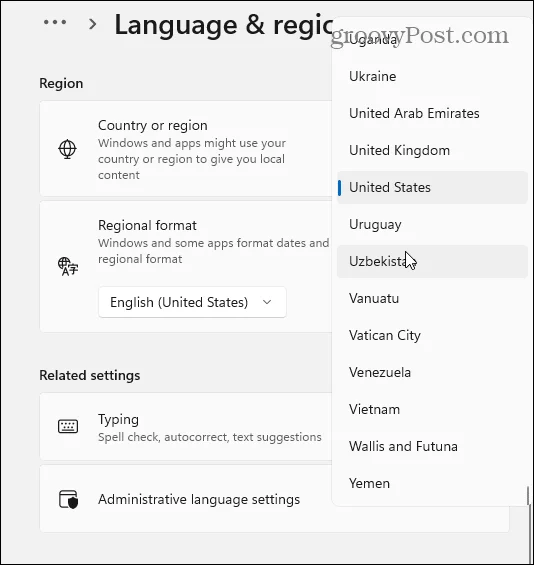Select Vanuatu from the dropdown list
Viewport: 534px width, 565px height.
point(432,298)
